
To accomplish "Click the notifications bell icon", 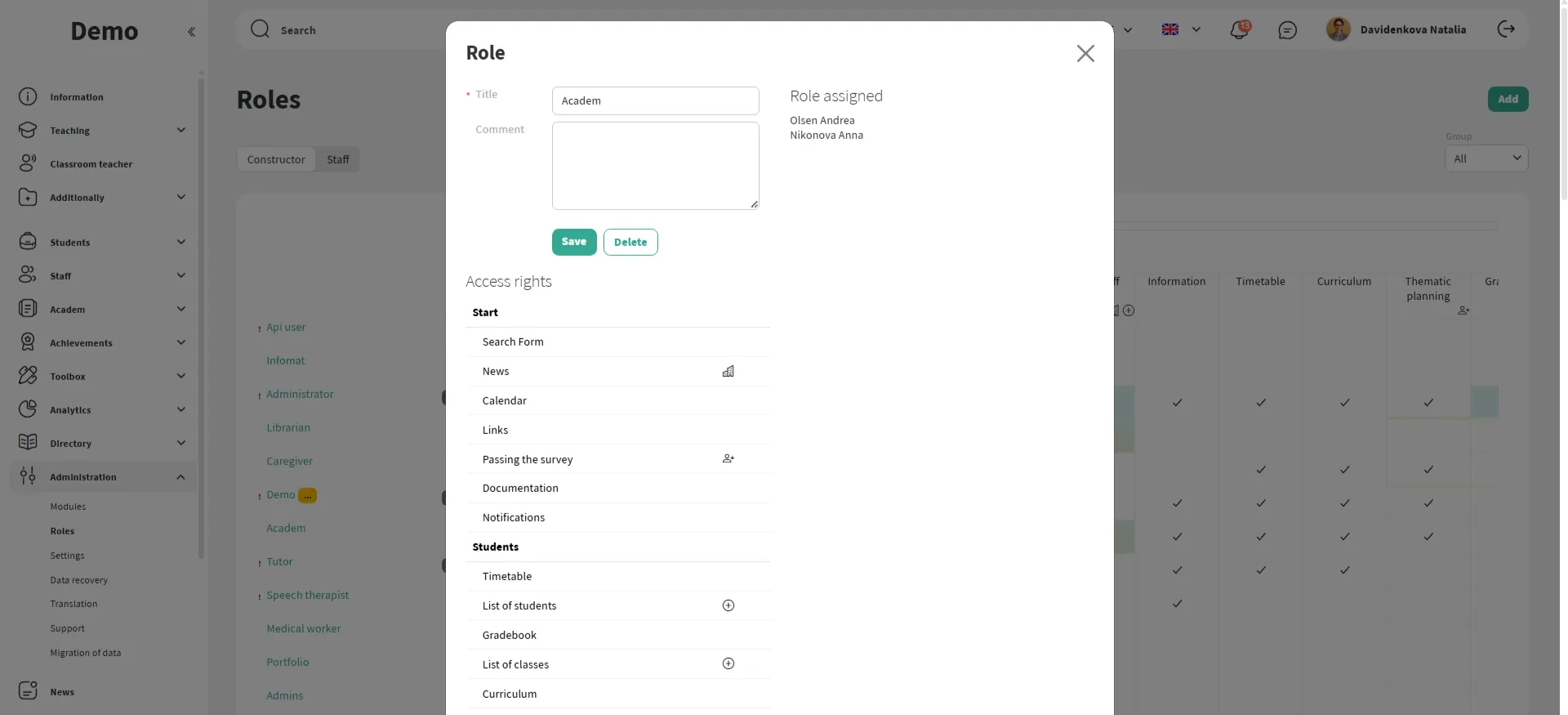I will [1239, 30].
